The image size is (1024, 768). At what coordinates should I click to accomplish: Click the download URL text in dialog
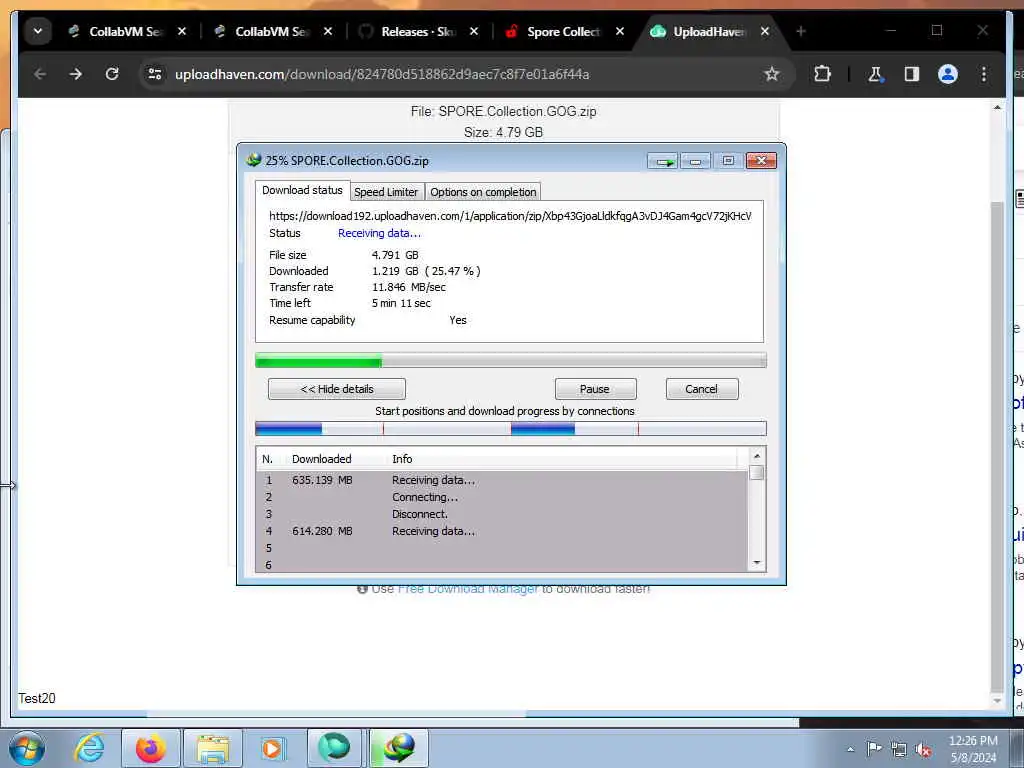510,216
